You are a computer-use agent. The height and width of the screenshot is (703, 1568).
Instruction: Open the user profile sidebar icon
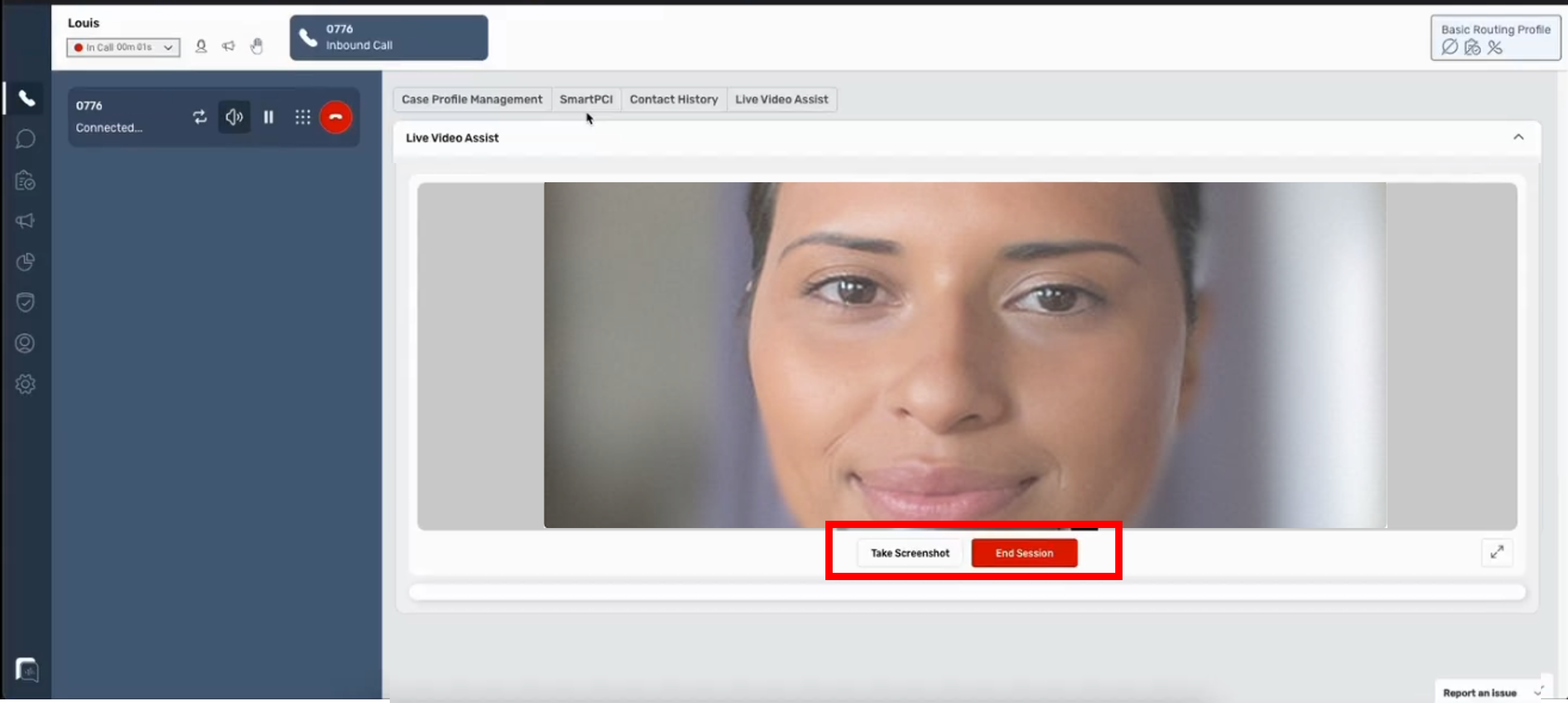click(25, 343)
